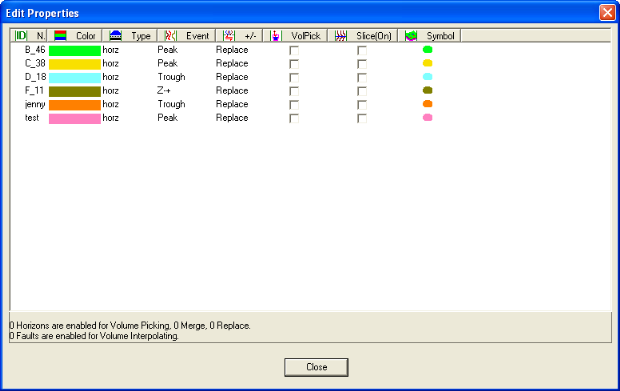Select the D_18 horizon name
The image size is (620, 391).
coord(35,77)
